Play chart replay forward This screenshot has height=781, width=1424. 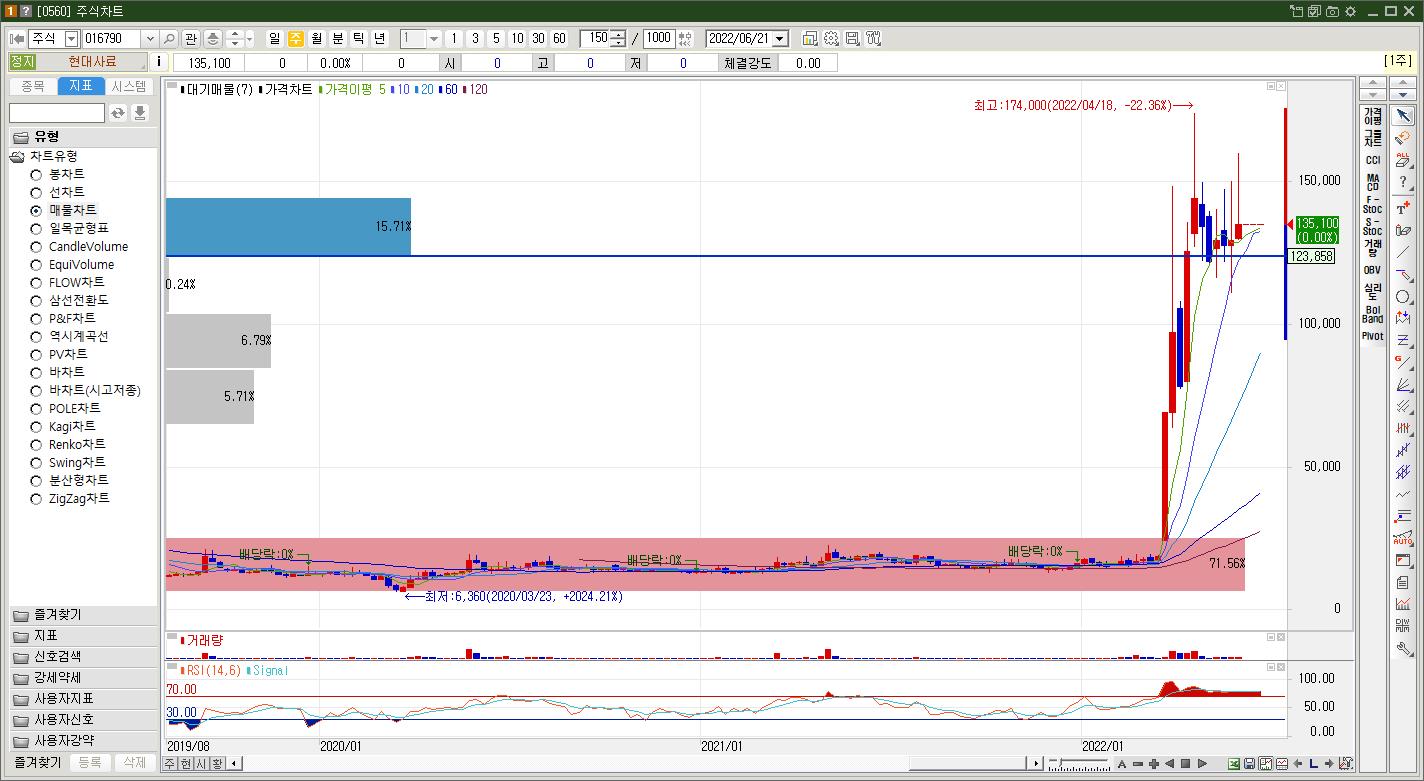1202,764
